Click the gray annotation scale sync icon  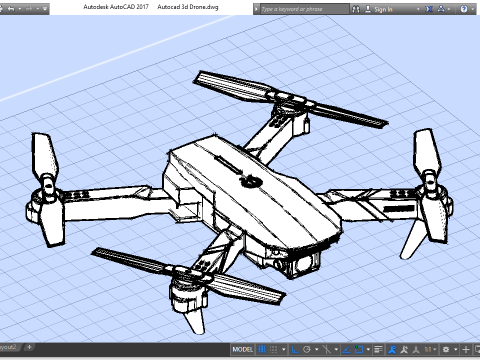click(416, 349)
